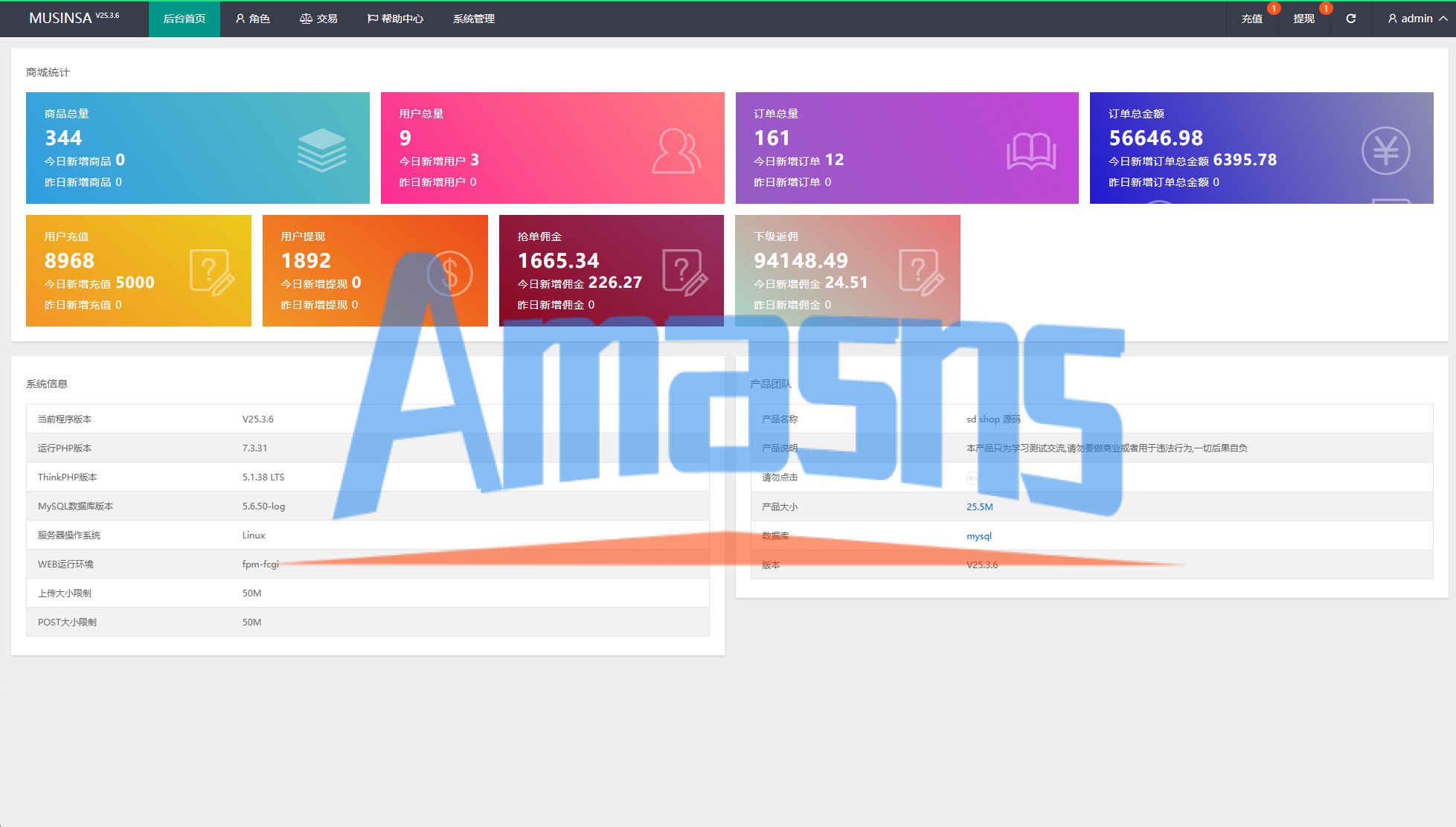Click the question-edit icon in 抢单佣金 card
Screen dimensions: 1456x827
(x=684, y=273)
